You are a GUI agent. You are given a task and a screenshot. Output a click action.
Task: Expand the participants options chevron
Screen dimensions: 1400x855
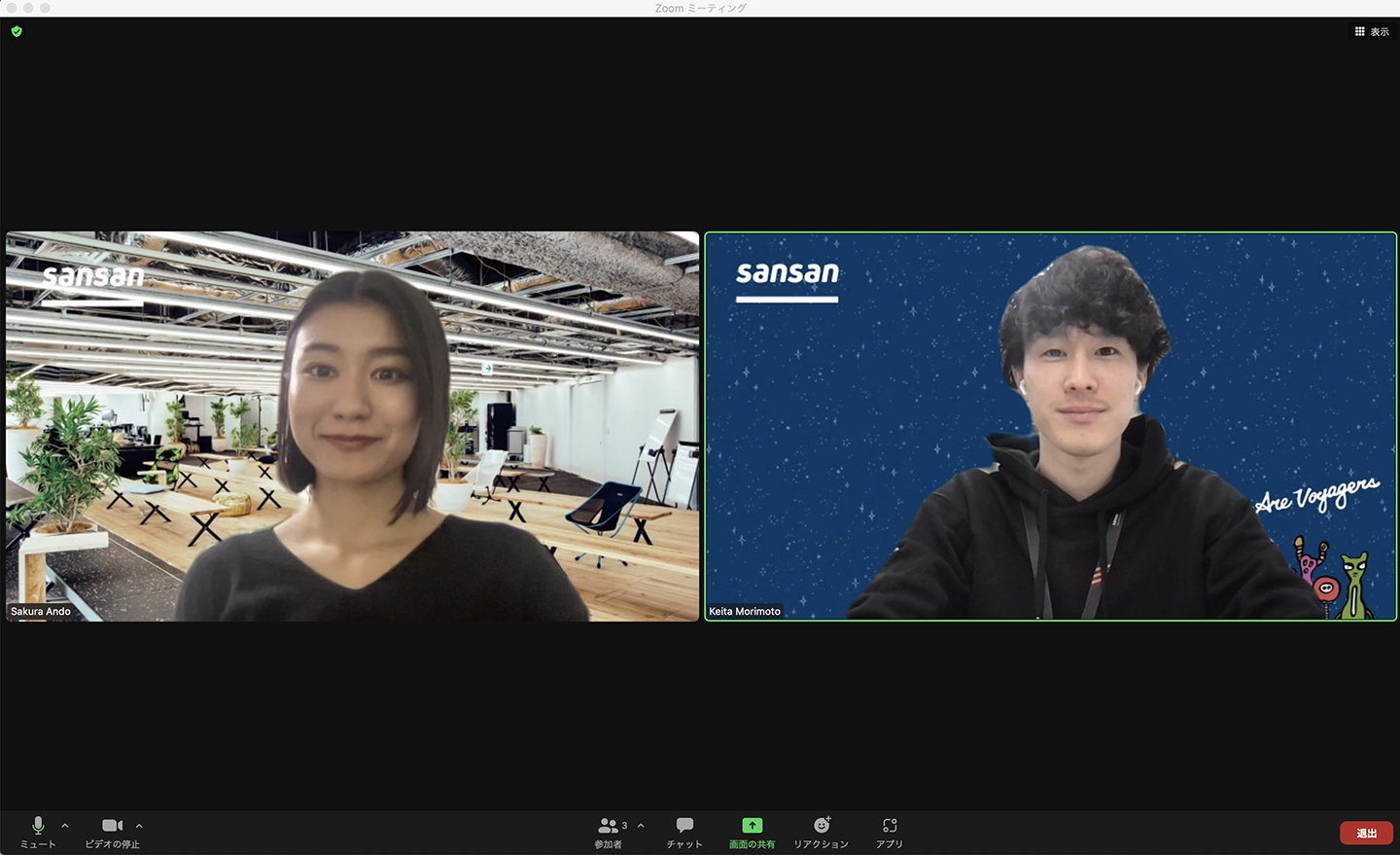(x=641, y=826)
